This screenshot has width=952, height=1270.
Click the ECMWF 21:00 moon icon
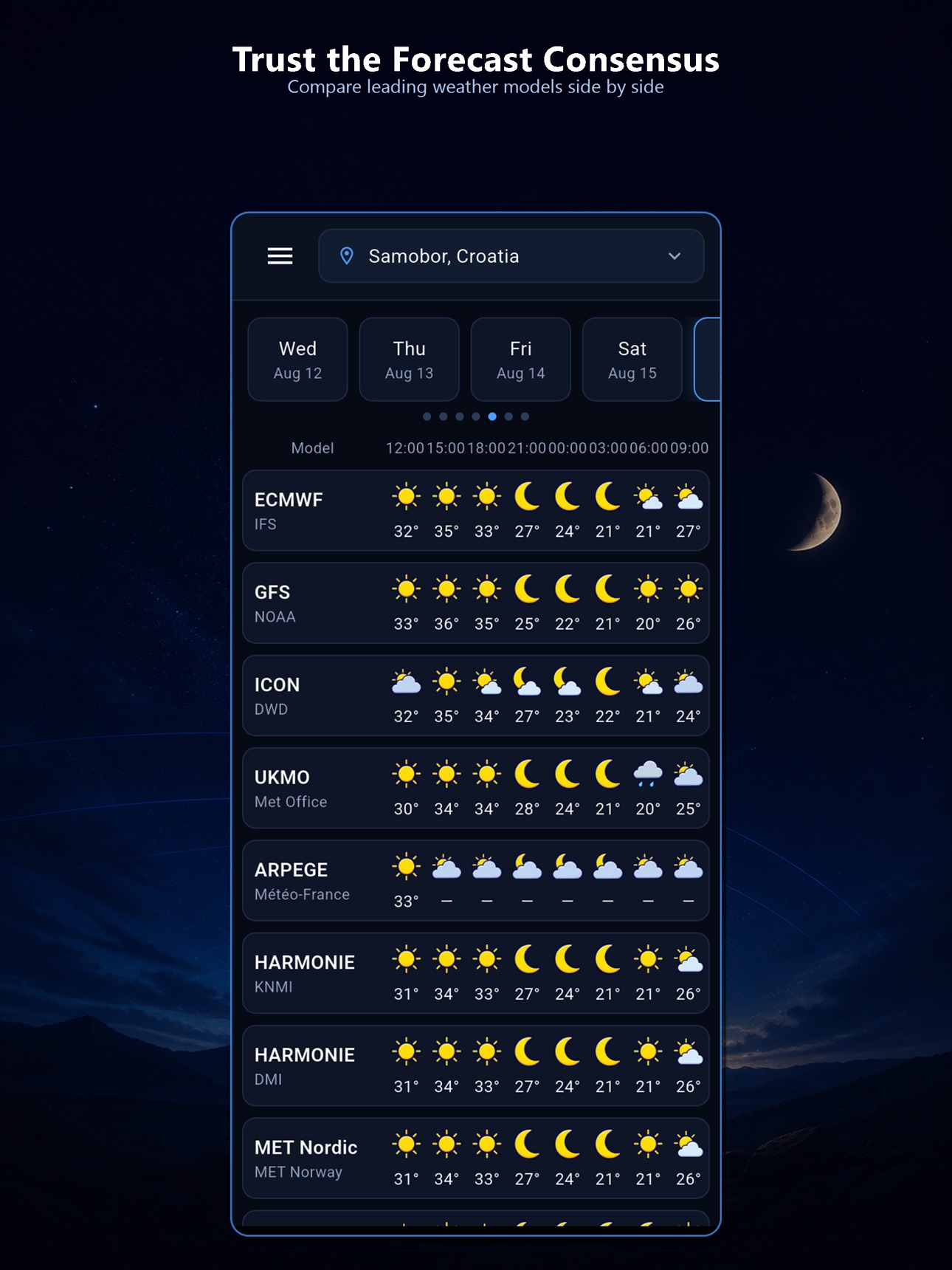(x=527, y=497)
